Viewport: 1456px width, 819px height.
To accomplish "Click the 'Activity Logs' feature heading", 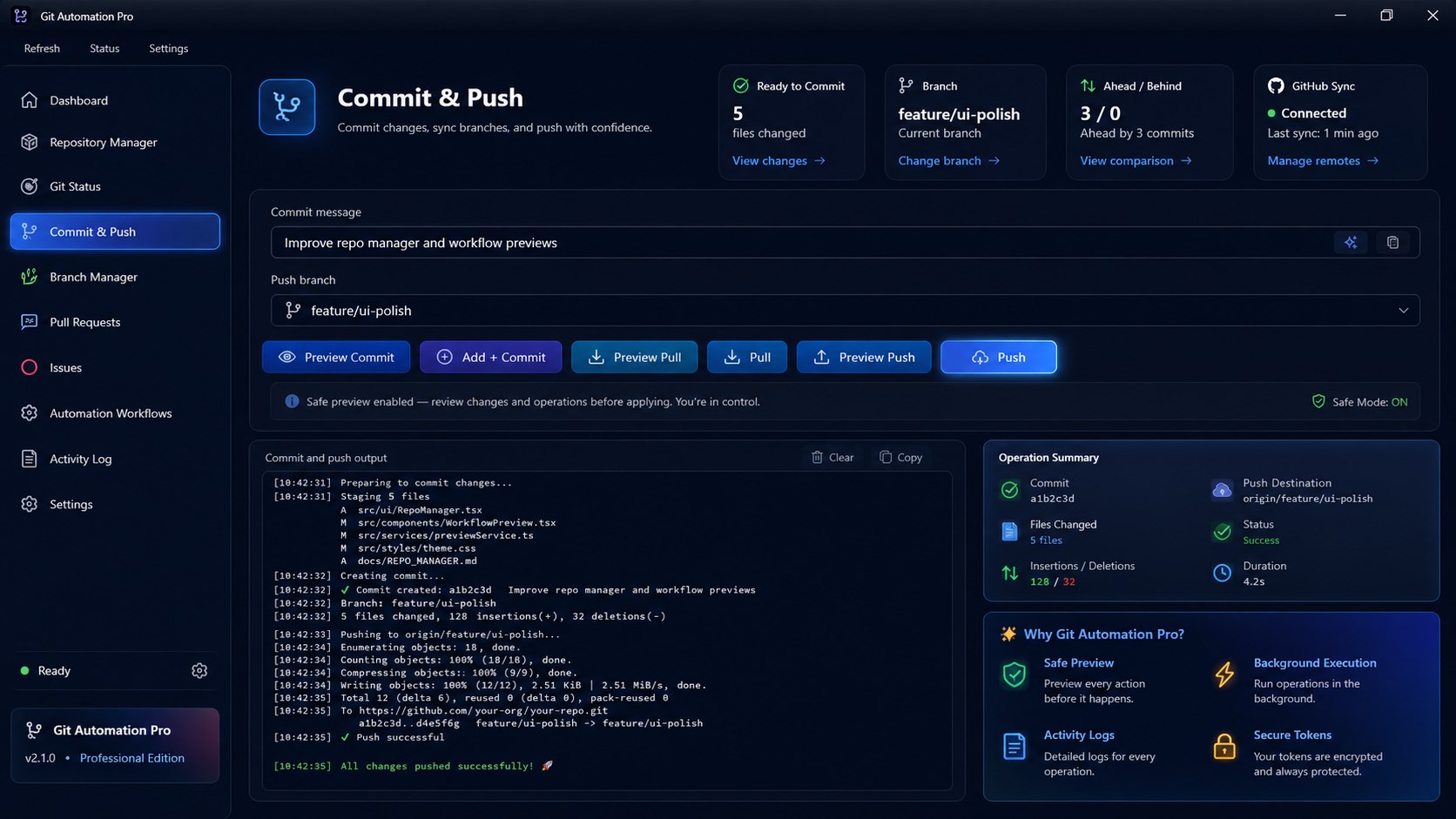I will coord(1079,735).
